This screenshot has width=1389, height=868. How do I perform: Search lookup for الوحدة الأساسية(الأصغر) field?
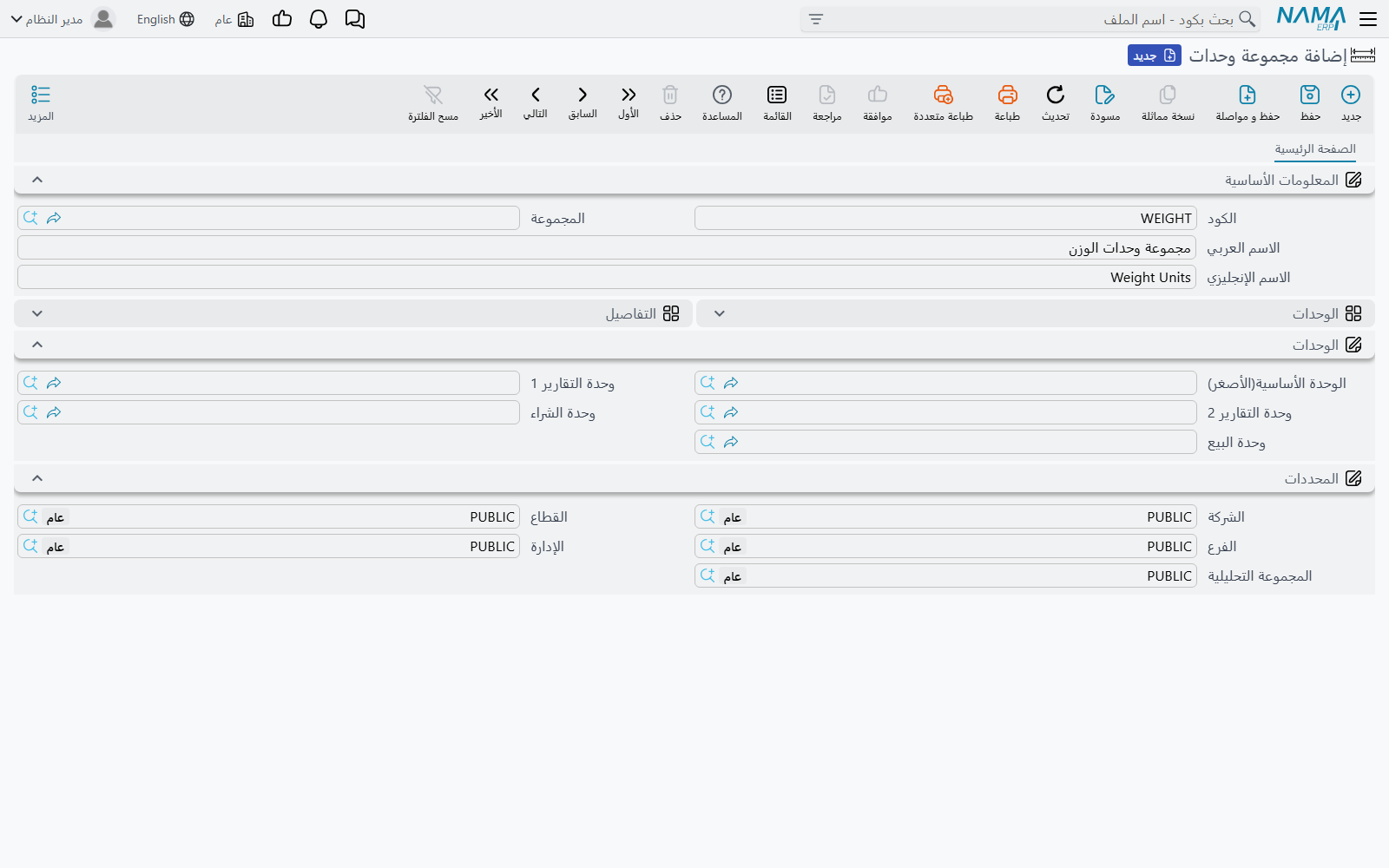(x=708, y=383)
